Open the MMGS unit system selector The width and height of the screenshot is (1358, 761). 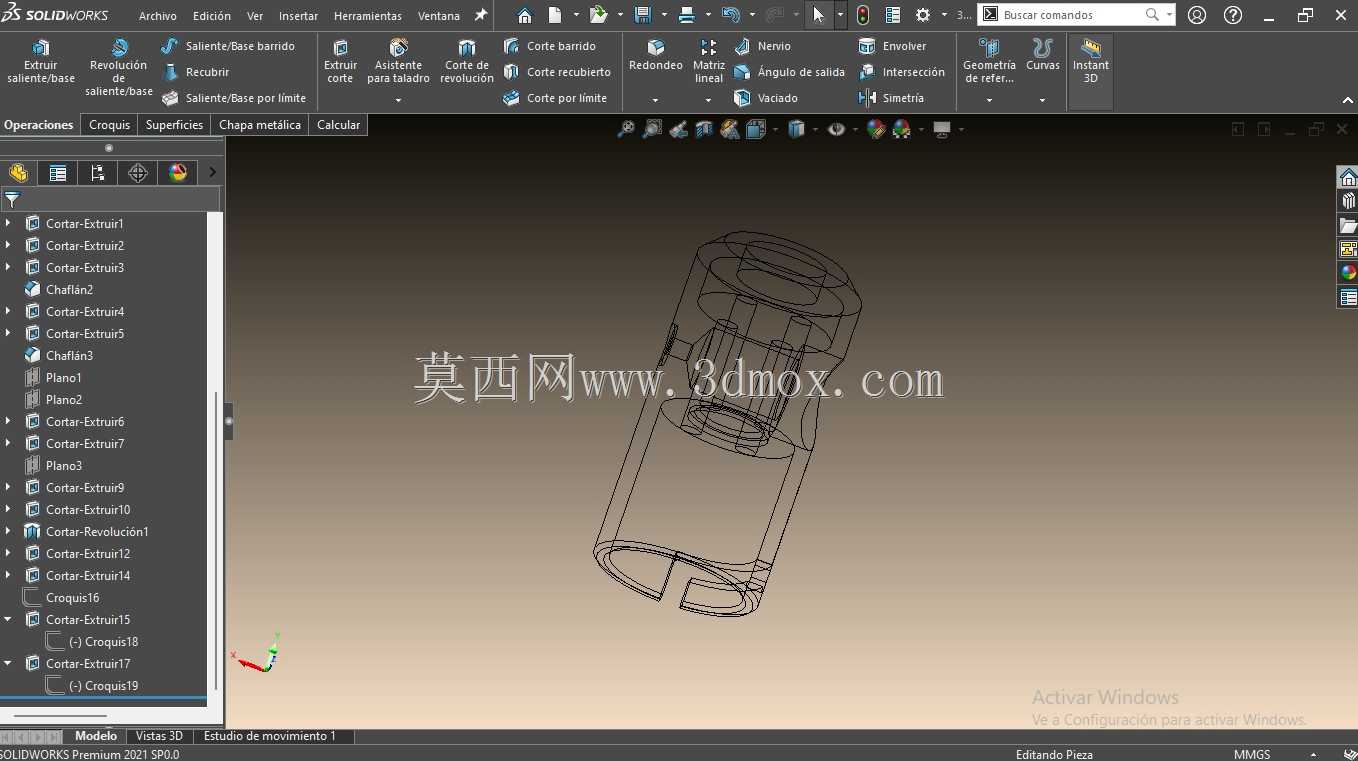click(1252, 754)
